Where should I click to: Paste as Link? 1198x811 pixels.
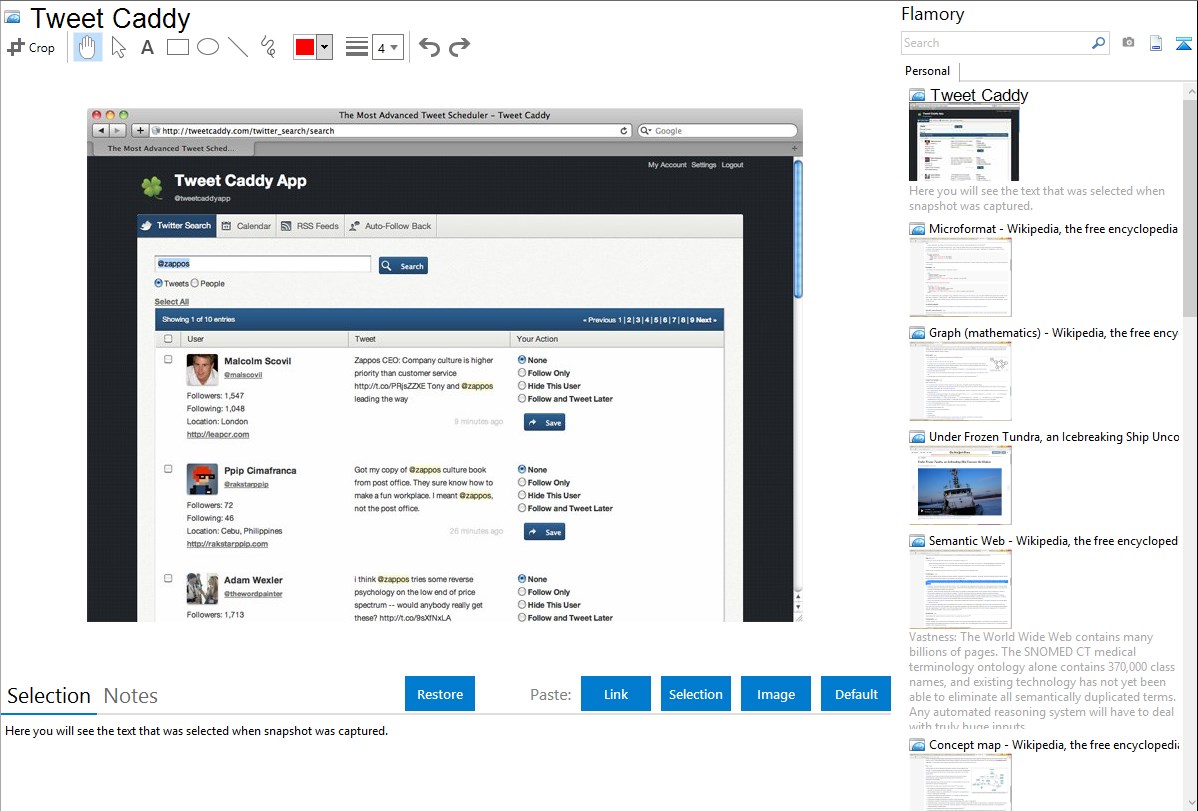616,693
